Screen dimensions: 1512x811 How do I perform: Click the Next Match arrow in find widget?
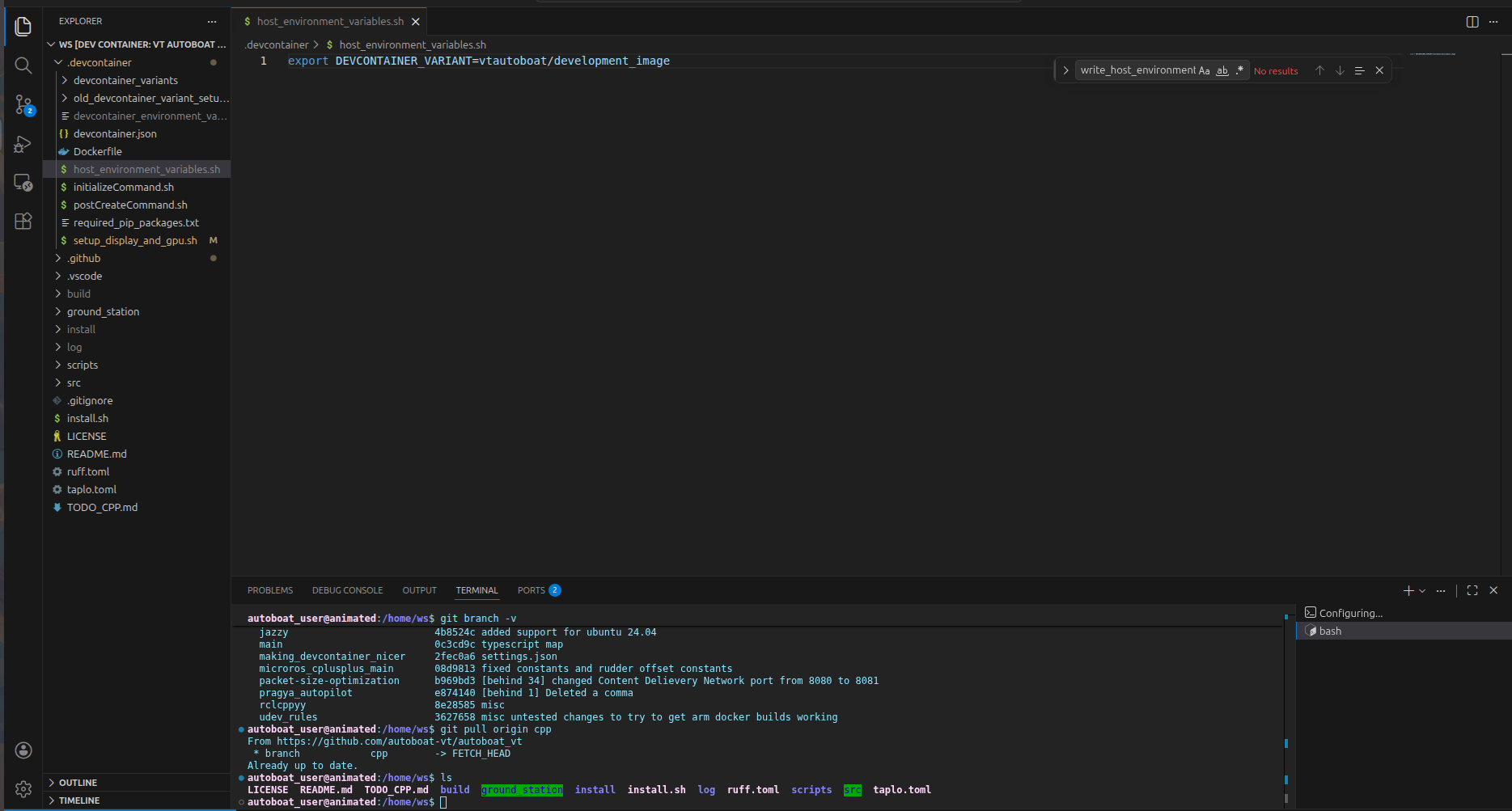[x=1339, y=70]
